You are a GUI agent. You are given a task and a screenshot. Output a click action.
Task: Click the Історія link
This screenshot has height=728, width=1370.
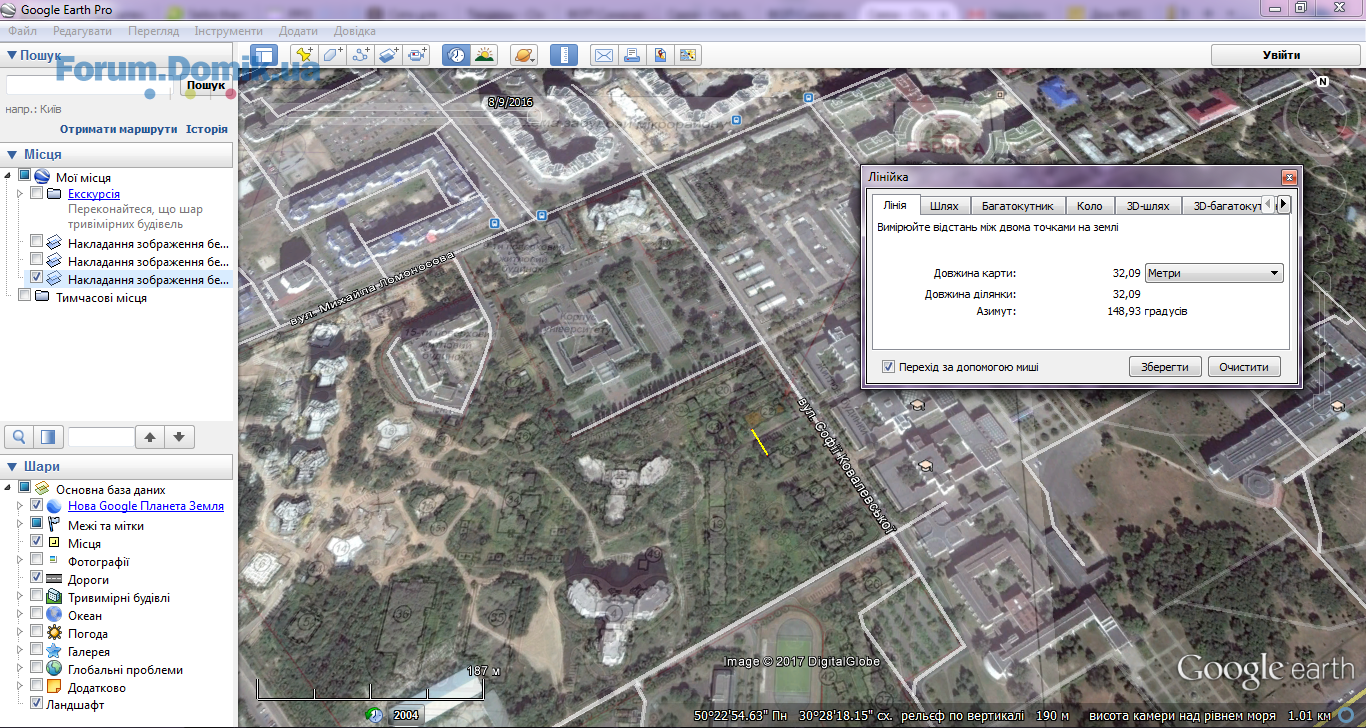pos(207,129)
